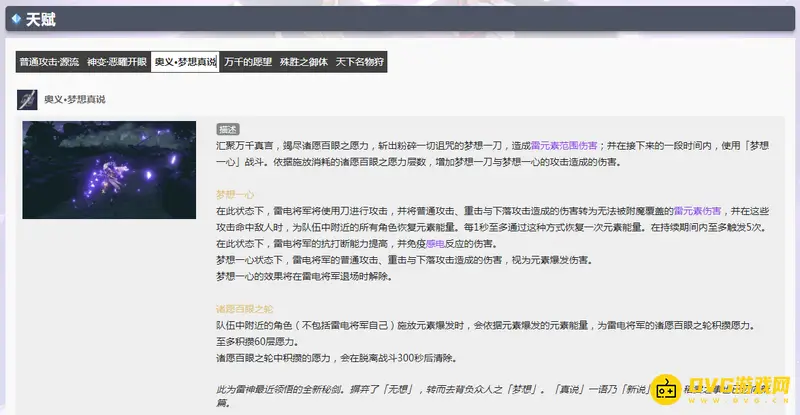The image size is (800, 415).
Task: Click the 奥义•梦想真说 skill title text
Action: (x=75, y=100)
